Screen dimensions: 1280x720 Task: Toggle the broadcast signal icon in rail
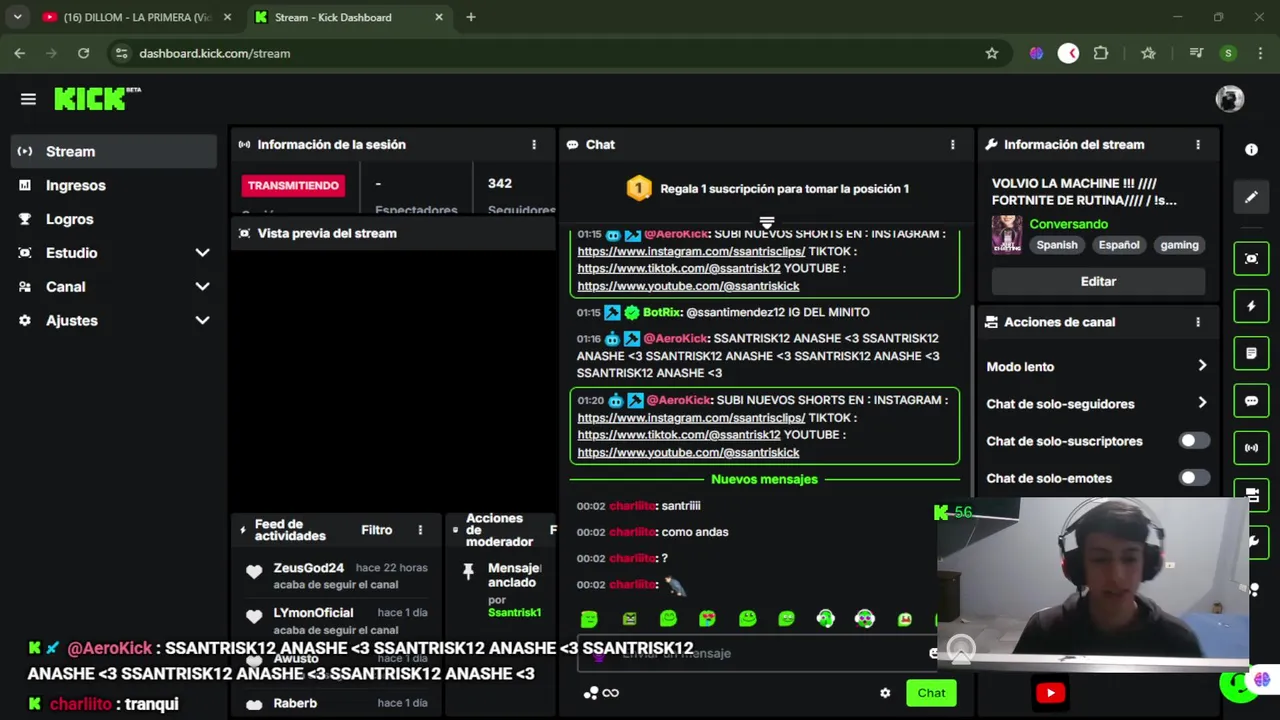(x=1251, y=447)
